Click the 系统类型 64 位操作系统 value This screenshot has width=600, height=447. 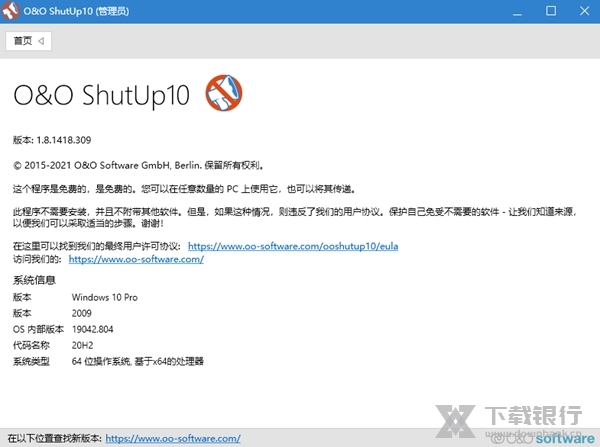138,361
